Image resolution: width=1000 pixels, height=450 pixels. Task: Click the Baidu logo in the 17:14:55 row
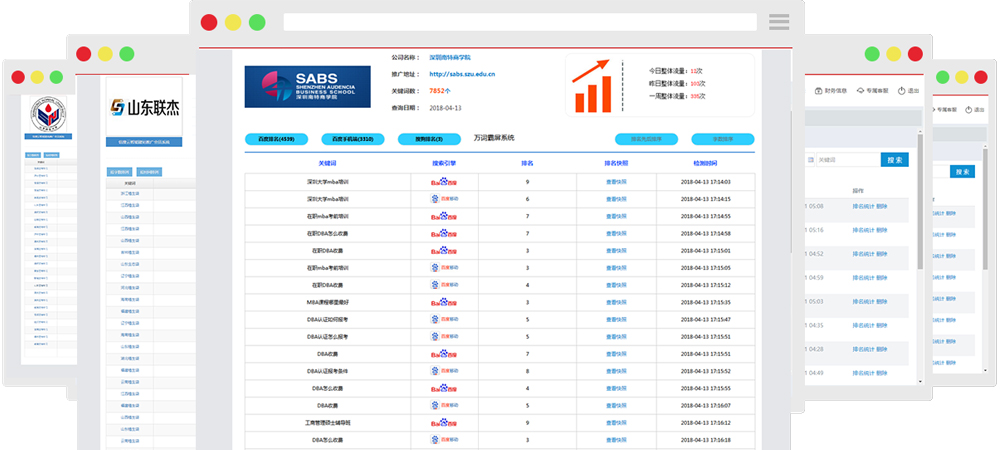coord(444,216)
